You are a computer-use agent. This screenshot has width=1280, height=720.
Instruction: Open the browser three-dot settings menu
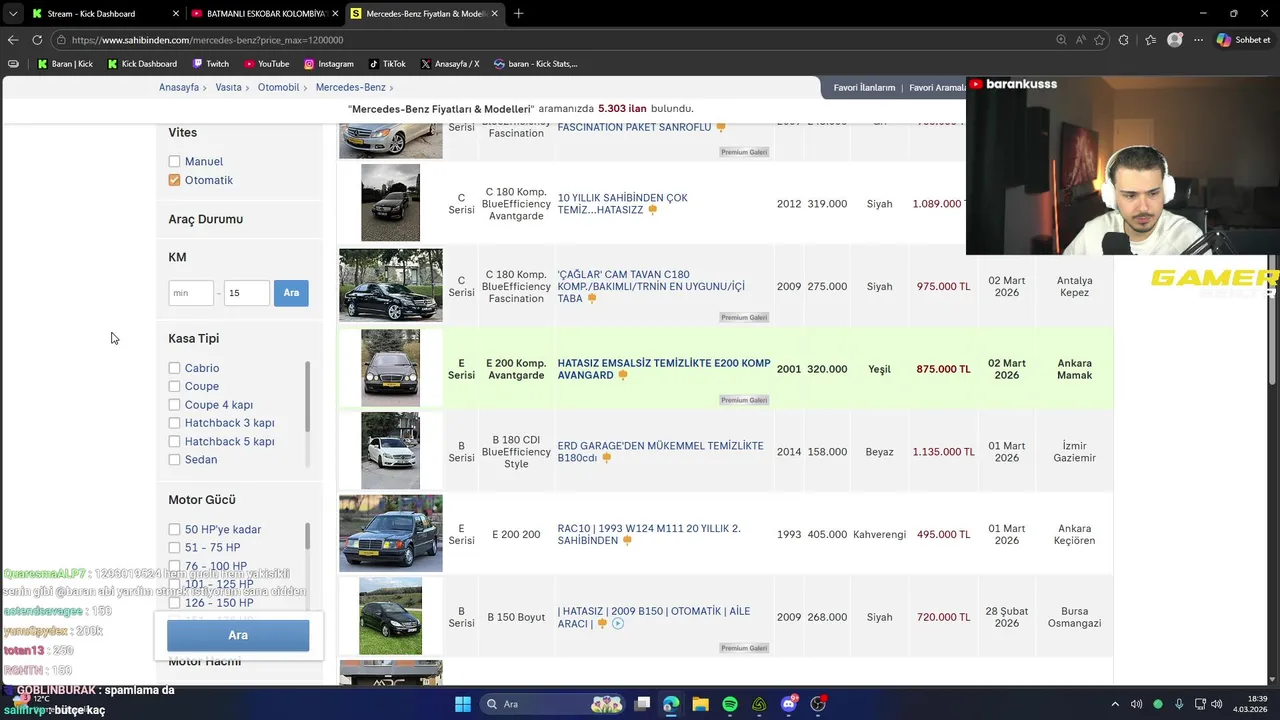[1198, 40]
